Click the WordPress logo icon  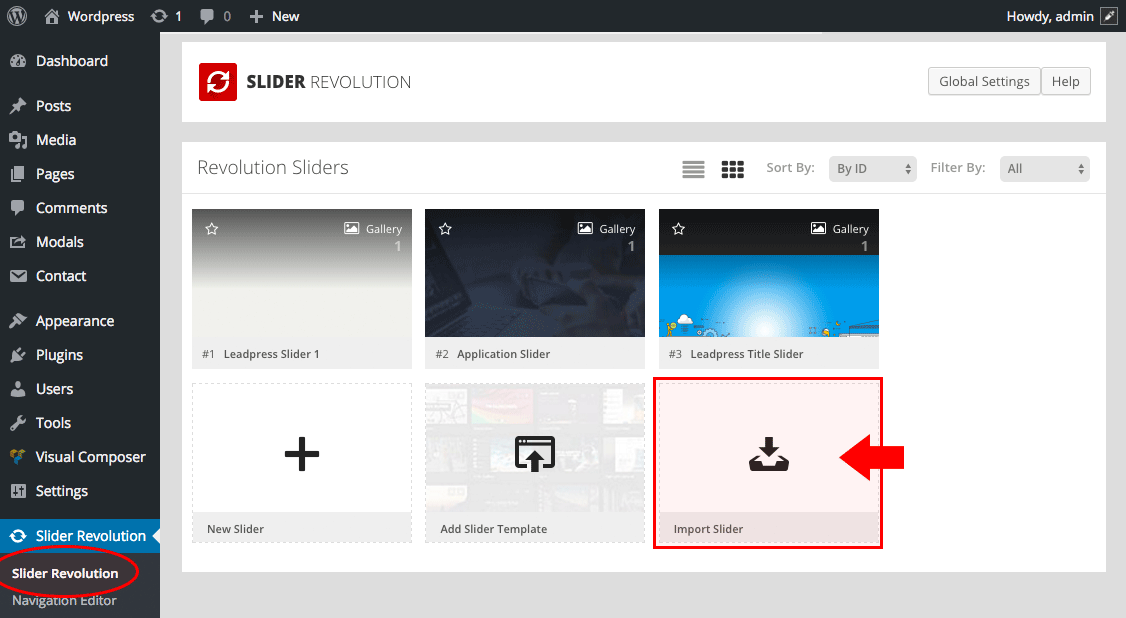[17, 16]
